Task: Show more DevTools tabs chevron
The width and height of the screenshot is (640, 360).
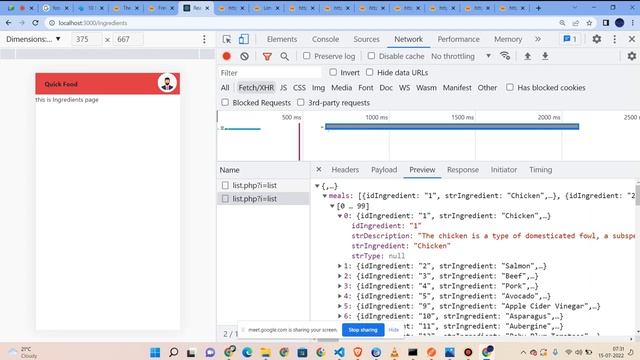Action: tap(538, 39)
